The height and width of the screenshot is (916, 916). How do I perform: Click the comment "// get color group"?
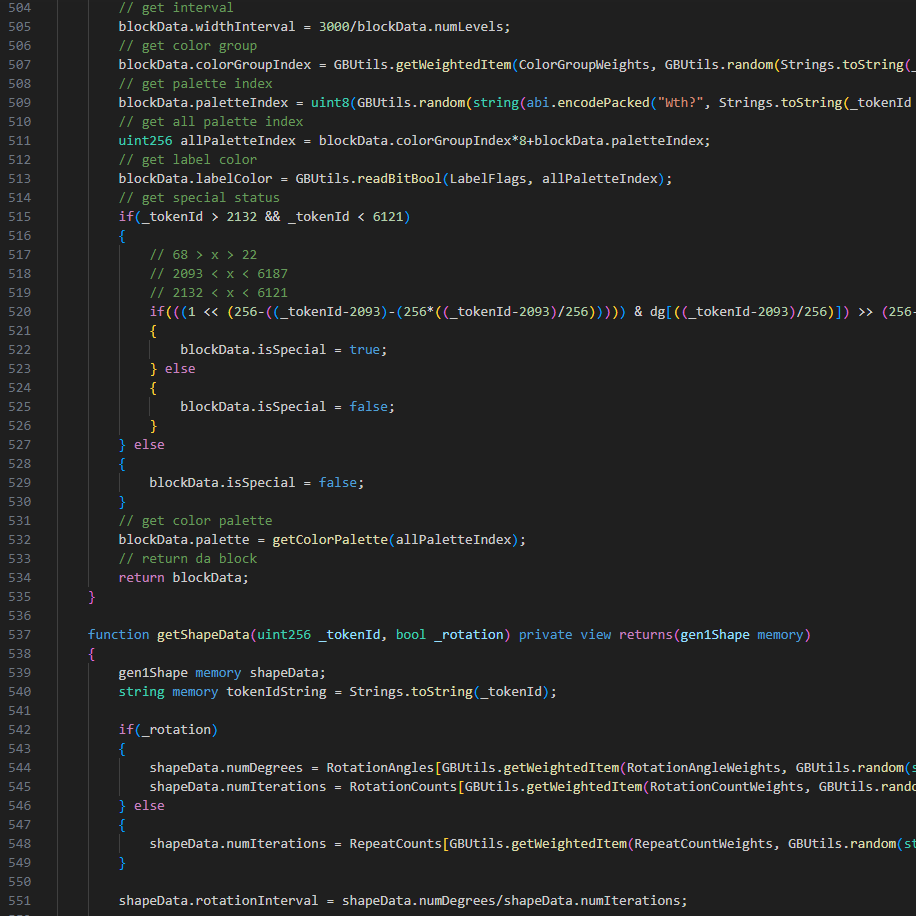(x=188, y=46)
